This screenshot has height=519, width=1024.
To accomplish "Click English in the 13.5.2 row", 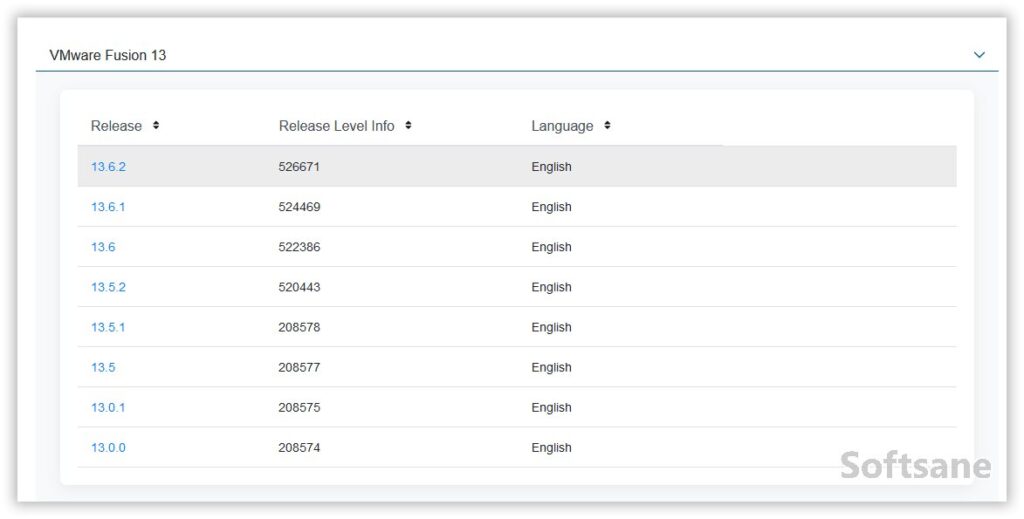I will [551, 288].
